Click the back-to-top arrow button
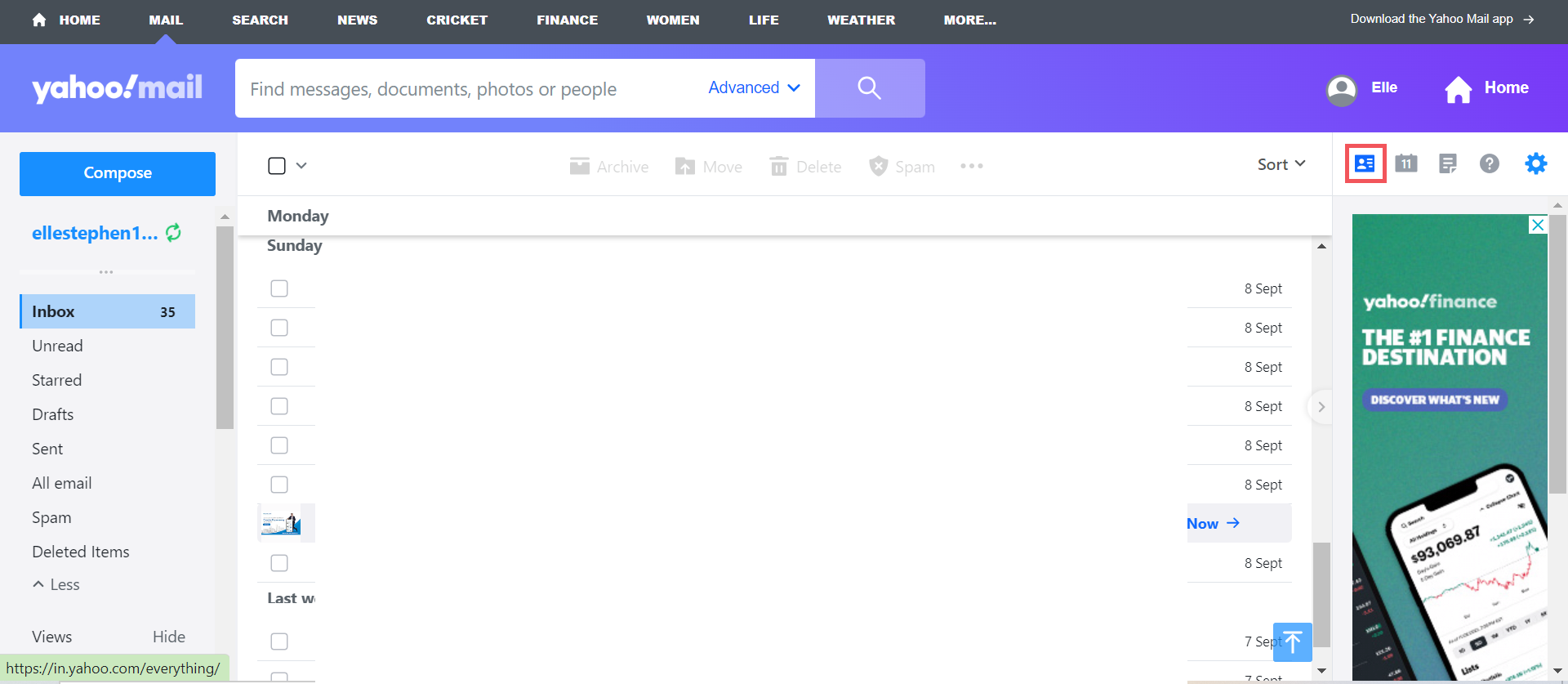Image resolution: width=1568 pixels, height=684 pixels. point(1293,642)
